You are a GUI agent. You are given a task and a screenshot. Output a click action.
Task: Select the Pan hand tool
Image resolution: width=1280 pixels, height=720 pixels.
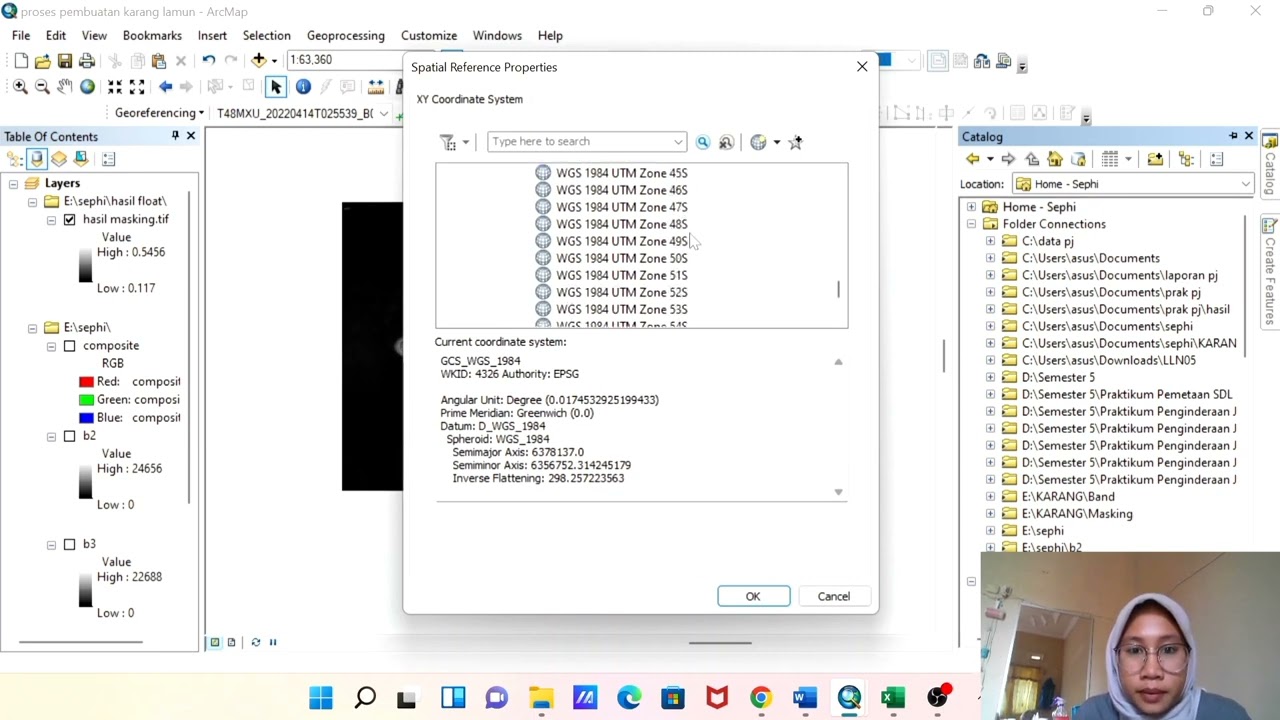65,87
